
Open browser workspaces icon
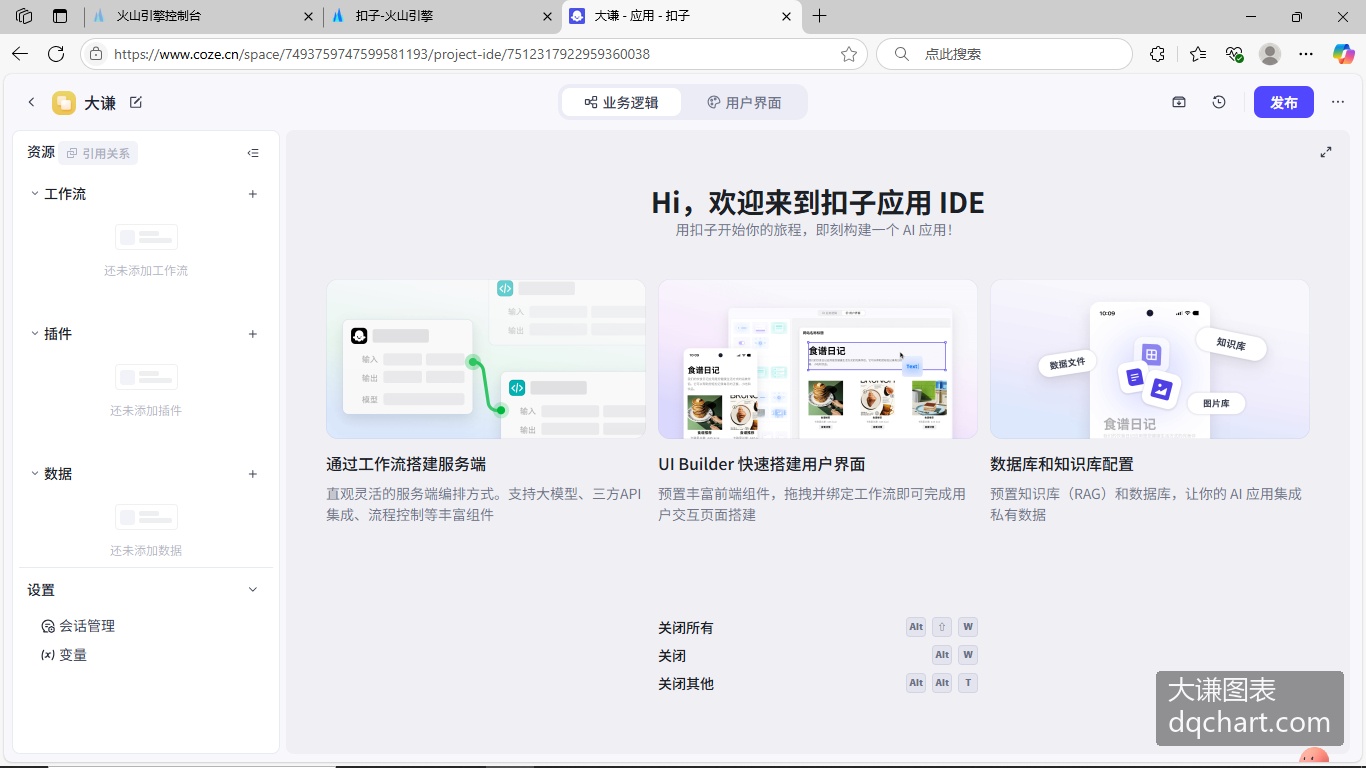coord(24,16)
